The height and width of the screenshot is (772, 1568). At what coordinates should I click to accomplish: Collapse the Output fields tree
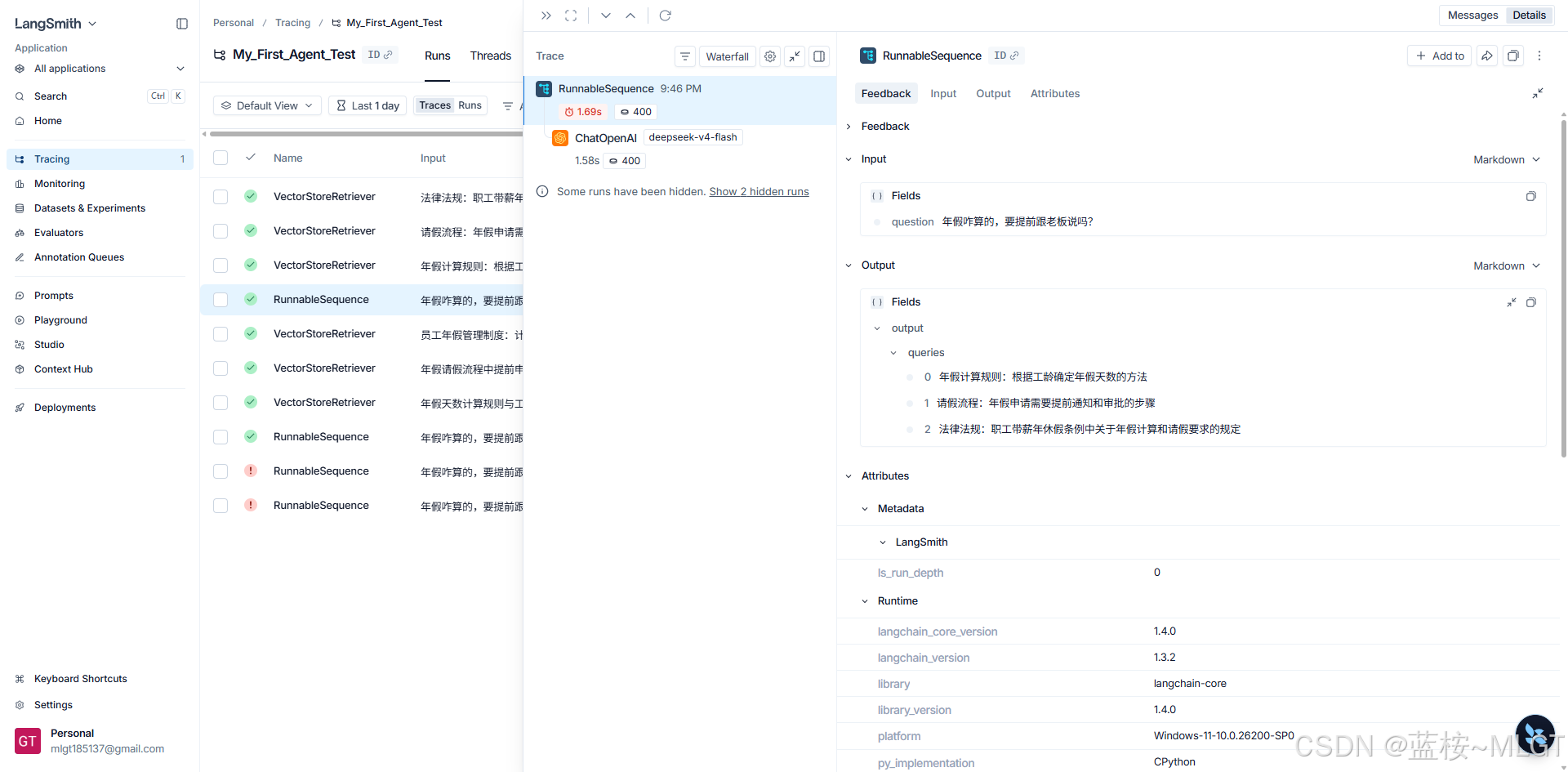coord(1512,302)
